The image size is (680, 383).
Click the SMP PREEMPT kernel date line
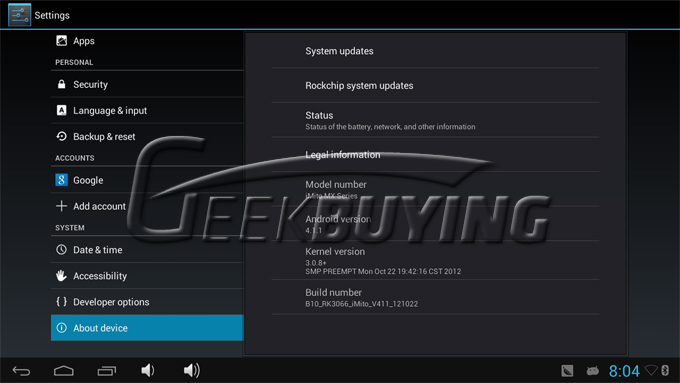383,272
